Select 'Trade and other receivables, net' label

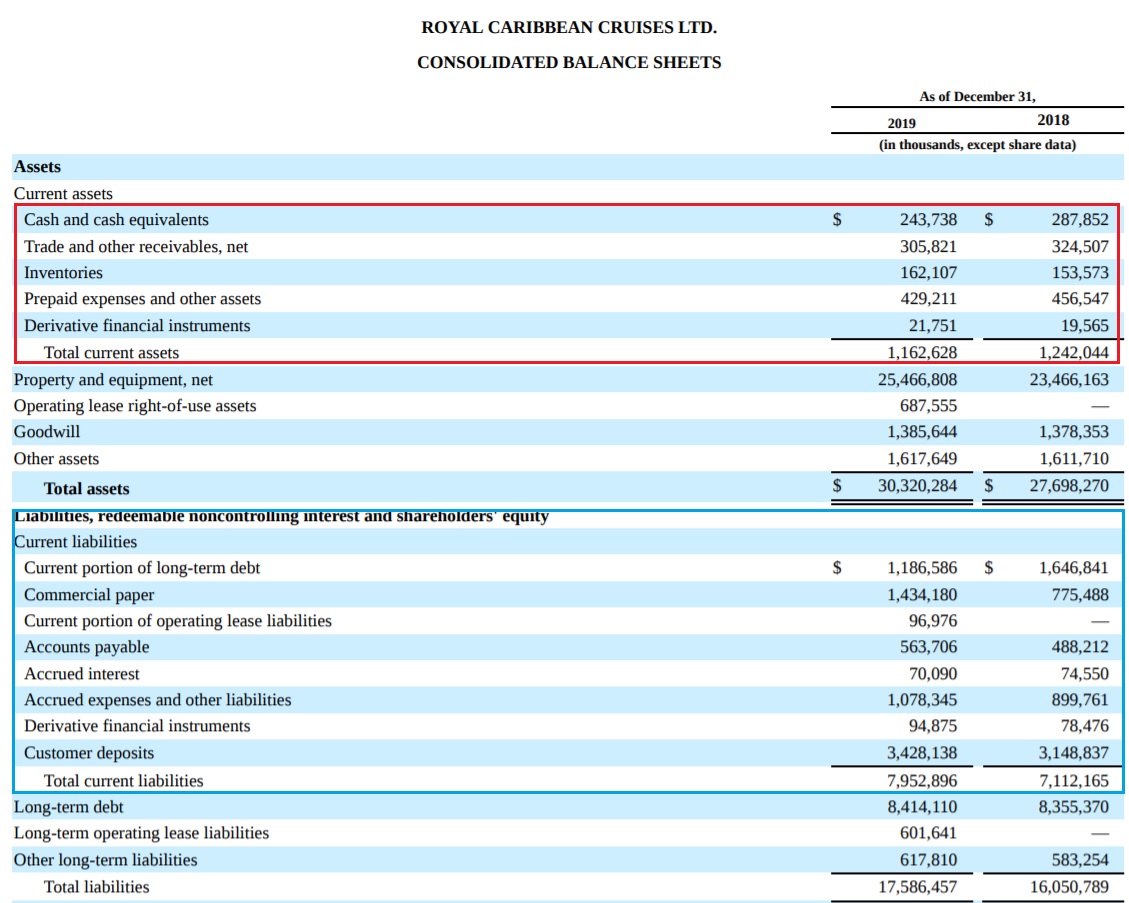(136, 247)
